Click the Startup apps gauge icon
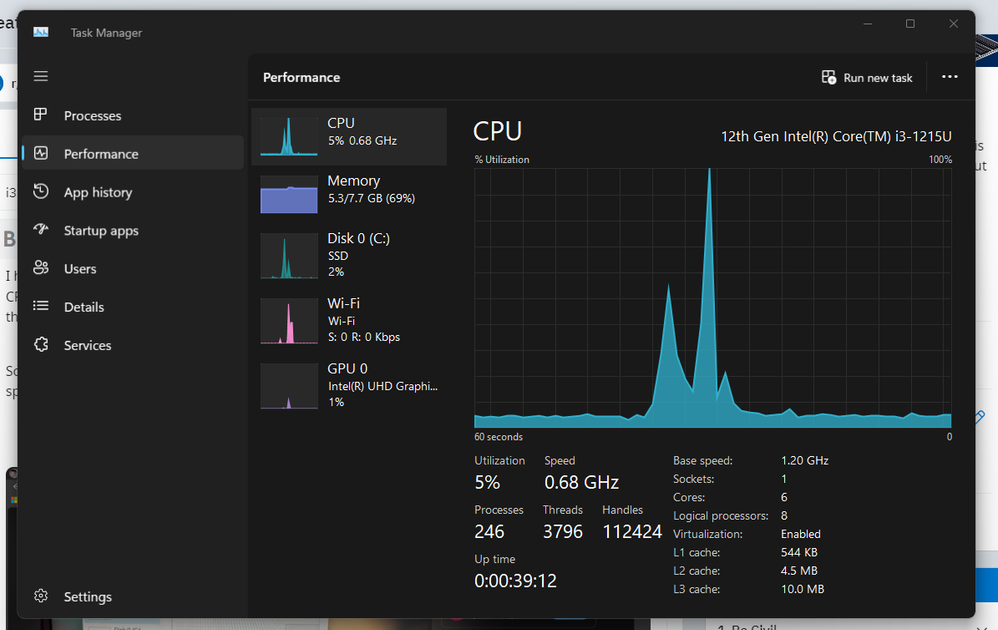 (41, 230)
